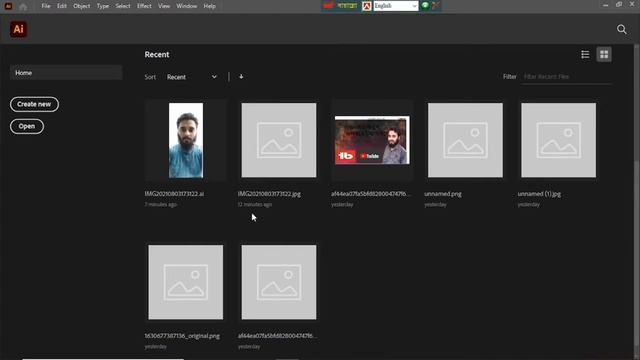
Task: Click the green round icon in language bar
Action: click(x=425, y=6)
